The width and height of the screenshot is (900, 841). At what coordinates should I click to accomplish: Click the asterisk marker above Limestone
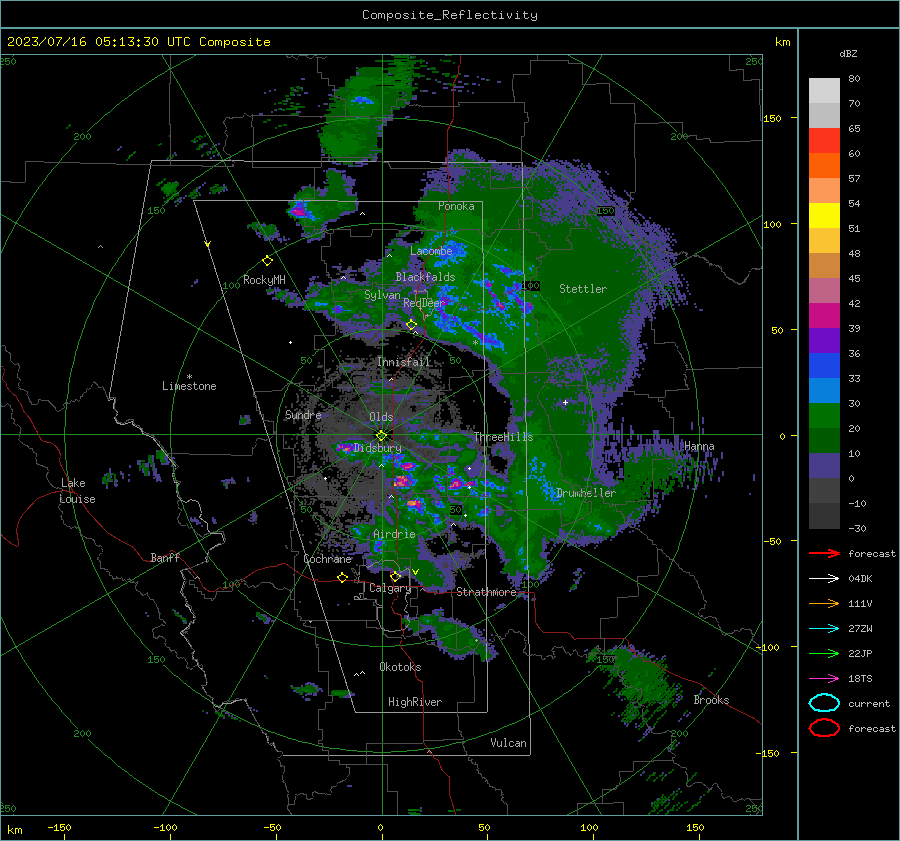[189, 377]
